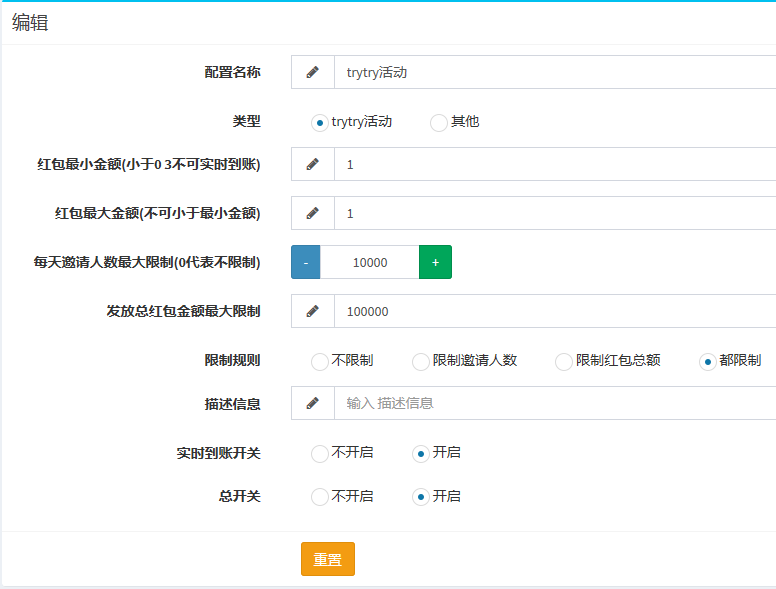Select 其他 type radio option

tap(438, 123)
